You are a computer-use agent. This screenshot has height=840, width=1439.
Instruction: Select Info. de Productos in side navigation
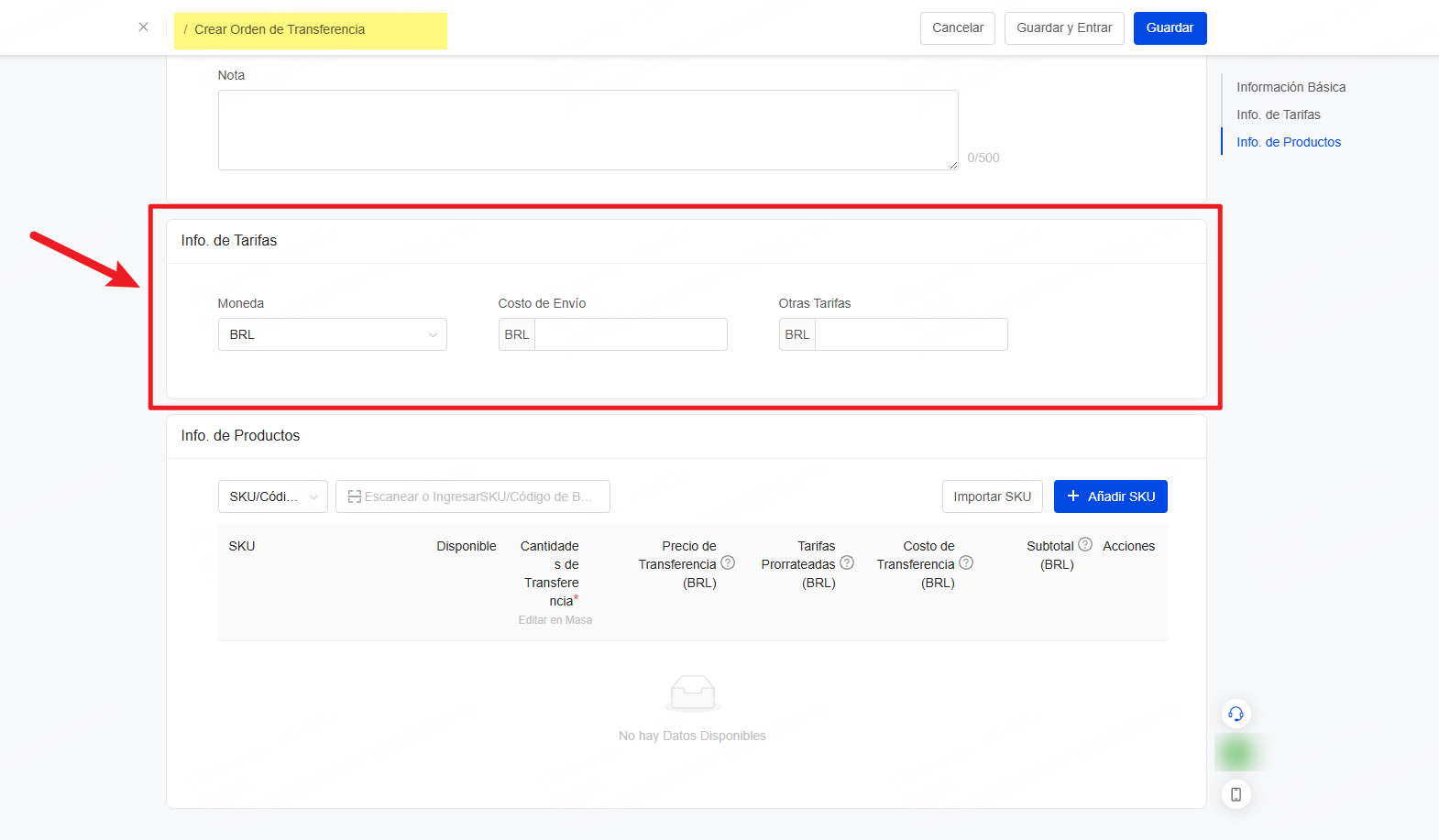coord(1288,142)
